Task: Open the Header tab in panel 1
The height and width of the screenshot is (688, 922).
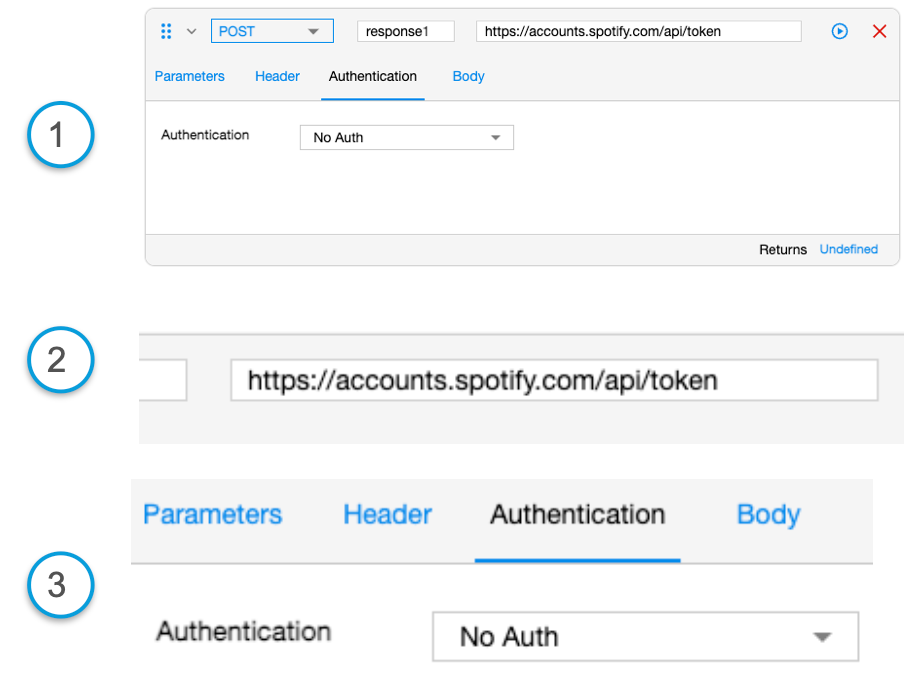Action: point(278,76)
